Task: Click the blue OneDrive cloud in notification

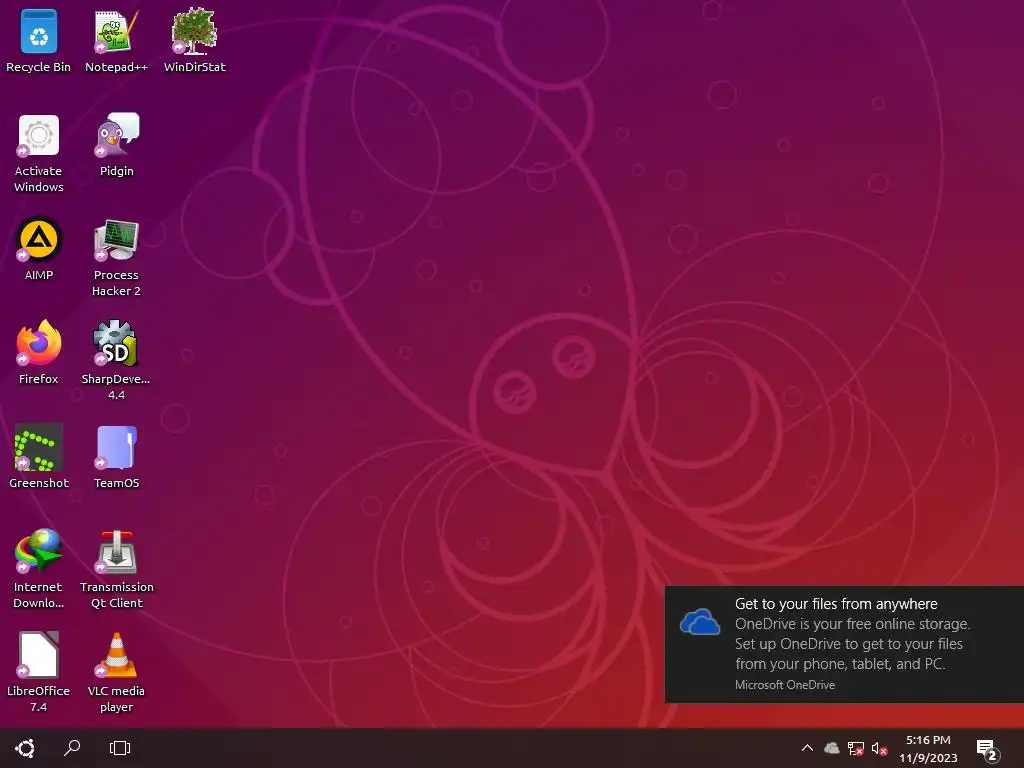Action: pos(699,622)
